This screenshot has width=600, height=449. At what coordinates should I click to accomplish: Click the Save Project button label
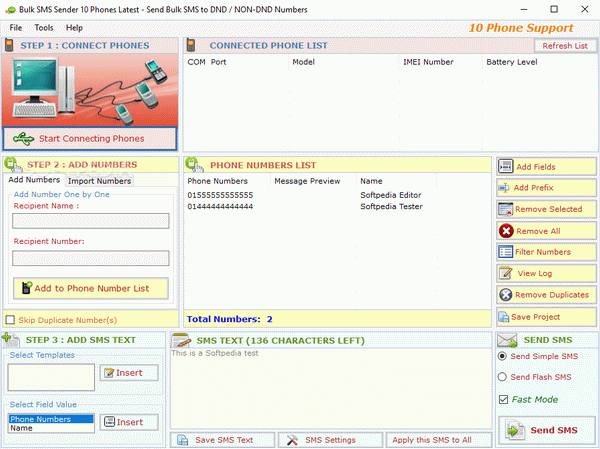coord(535,317)
